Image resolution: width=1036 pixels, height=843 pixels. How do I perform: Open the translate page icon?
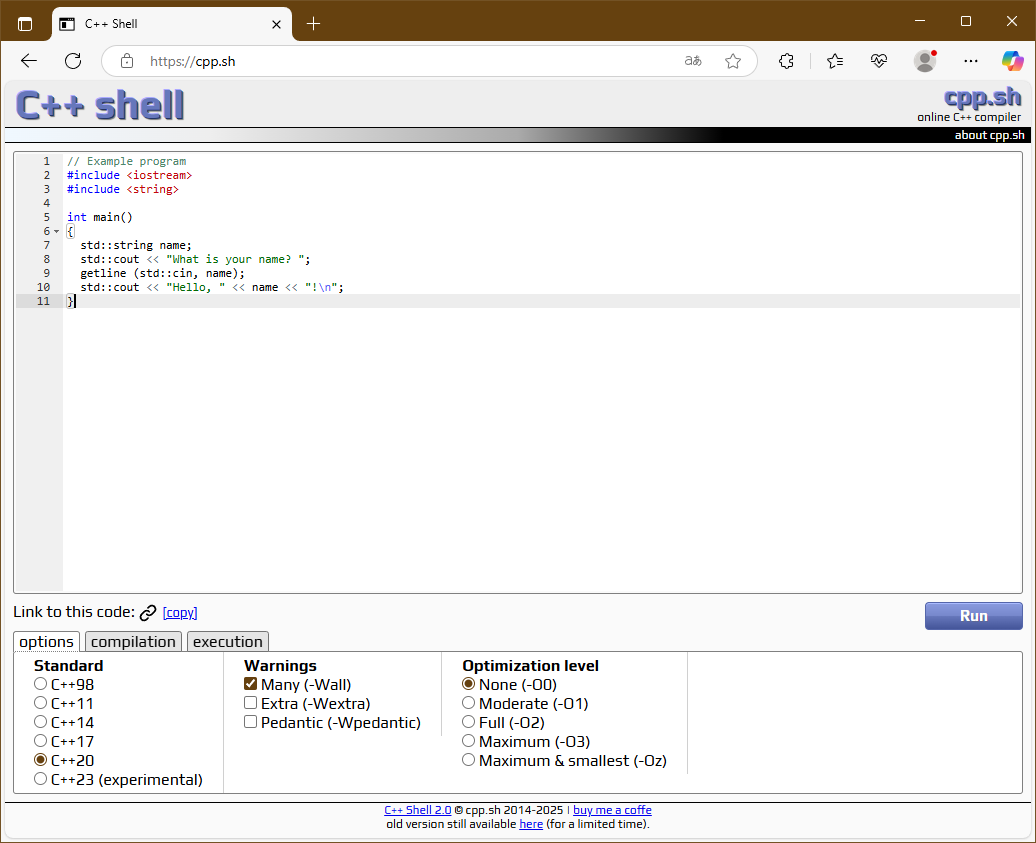click(x=693, y=61)
